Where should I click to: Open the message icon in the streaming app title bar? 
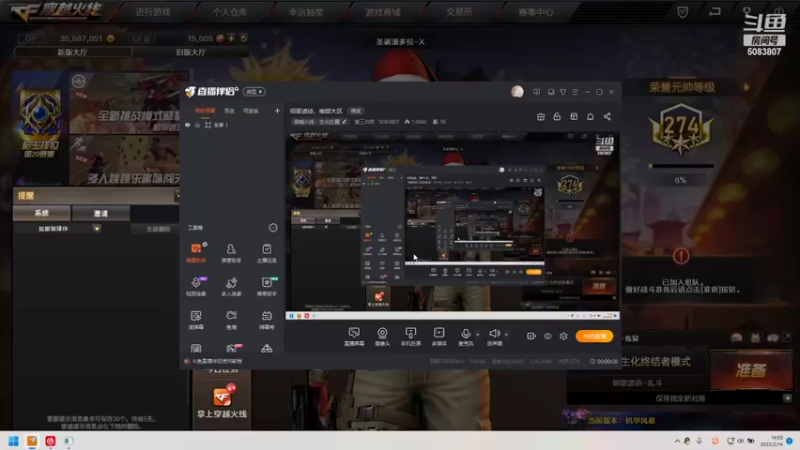tap(537, 92)
